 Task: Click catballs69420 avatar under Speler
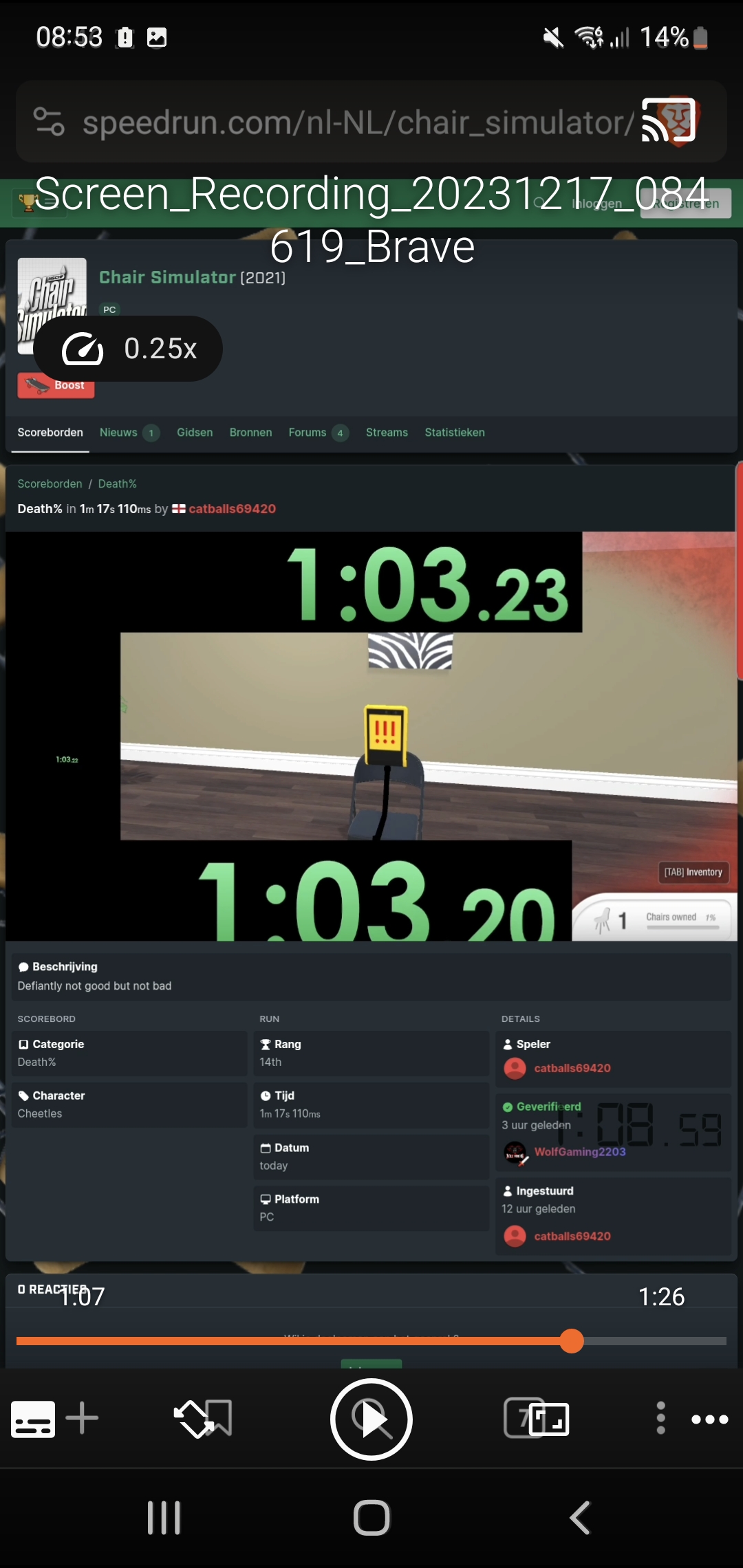(x=515, y=1068)
